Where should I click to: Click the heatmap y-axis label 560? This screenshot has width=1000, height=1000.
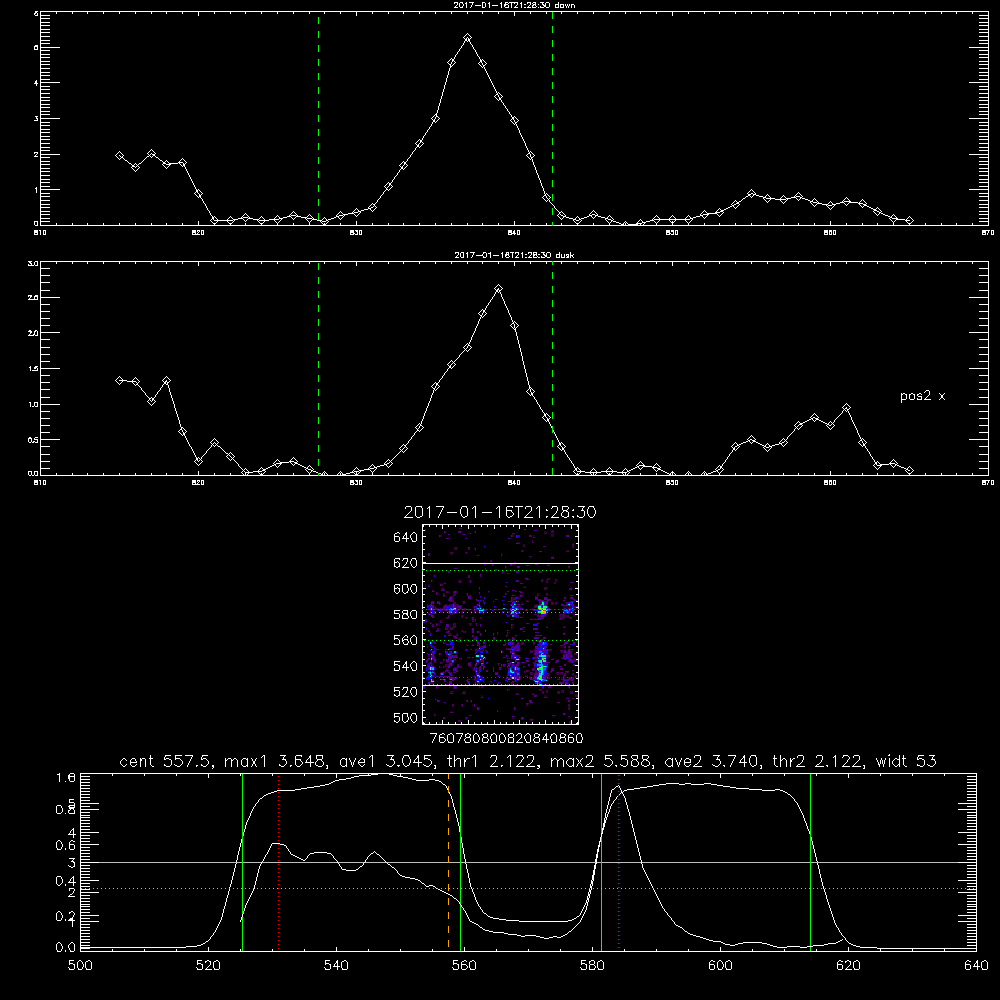(x=406, y=640)
